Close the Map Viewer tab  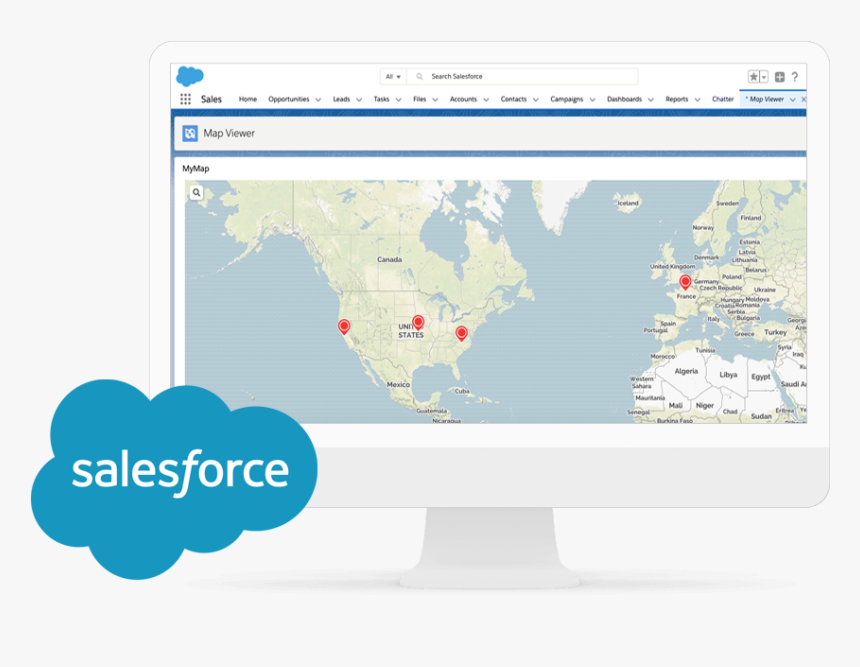804,99
